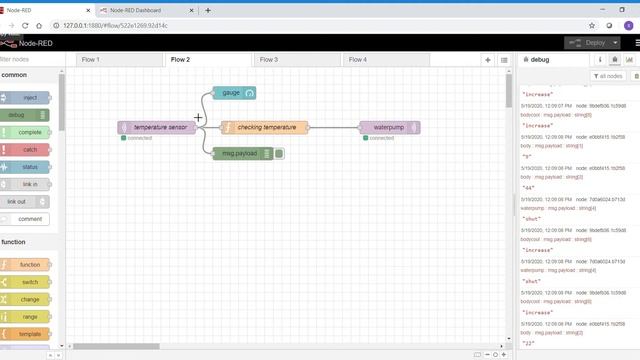The image size is (640, 360).
Task: Collapse the function palette category
Action: pyautogui.click(x=29, y=242)
